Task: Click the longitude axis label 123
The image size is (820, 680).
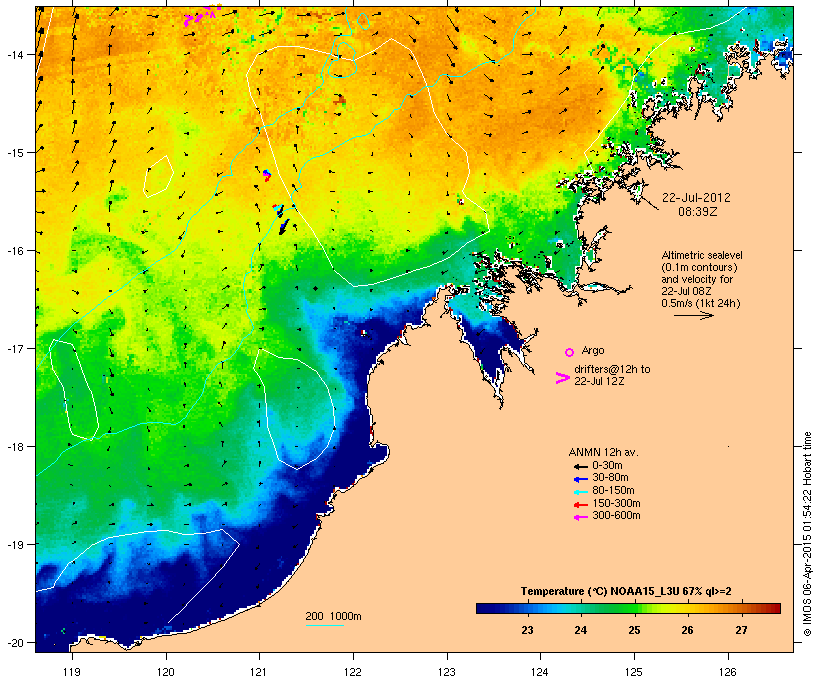Action: pyautogui.click(x=447, y=672)
